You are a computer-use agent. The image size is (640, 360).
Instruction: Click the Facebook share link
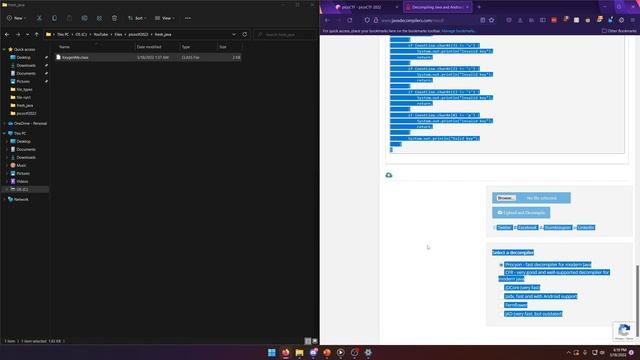527,227
